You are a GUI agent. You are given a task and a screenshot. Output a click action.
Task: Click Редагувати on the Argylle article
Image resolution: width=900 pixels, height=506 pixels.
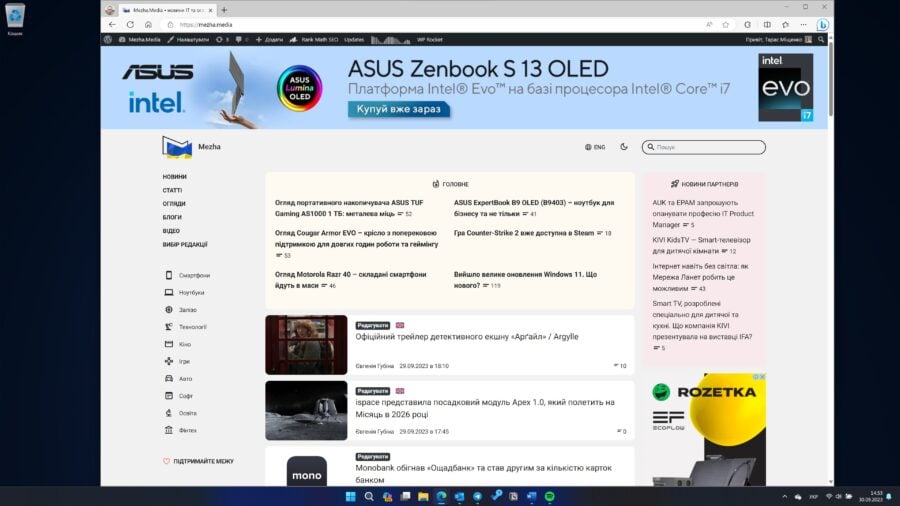[x=373, y=325]
